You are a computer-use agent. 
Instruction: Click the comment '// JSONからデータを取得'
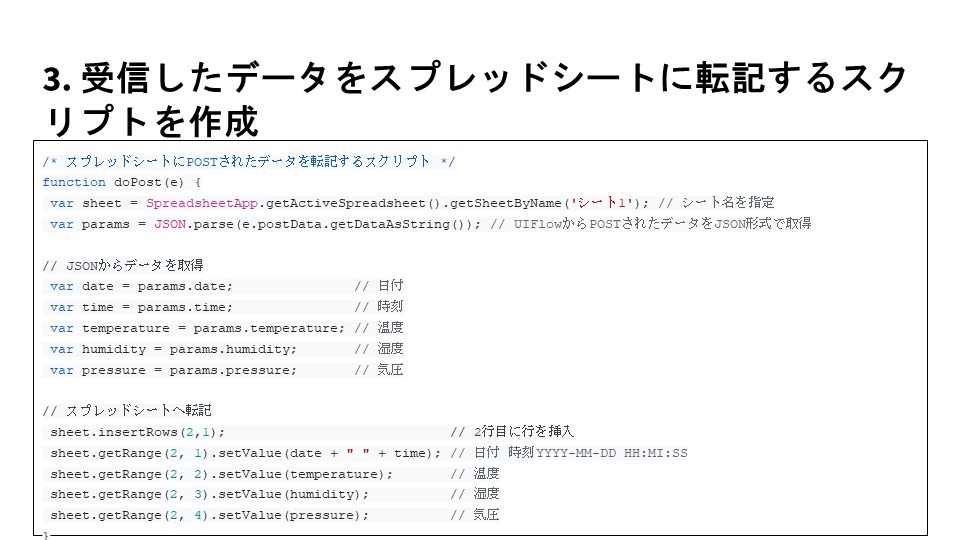(x=123, y=265)
